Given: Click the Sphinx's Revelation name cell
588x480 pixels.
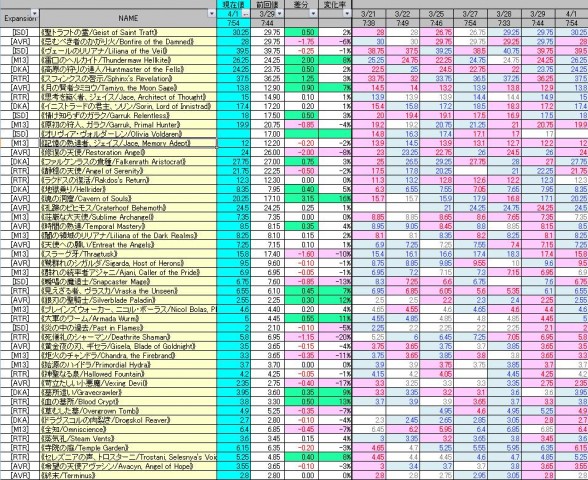Looking at the screenshot, I should pos(128,78).
